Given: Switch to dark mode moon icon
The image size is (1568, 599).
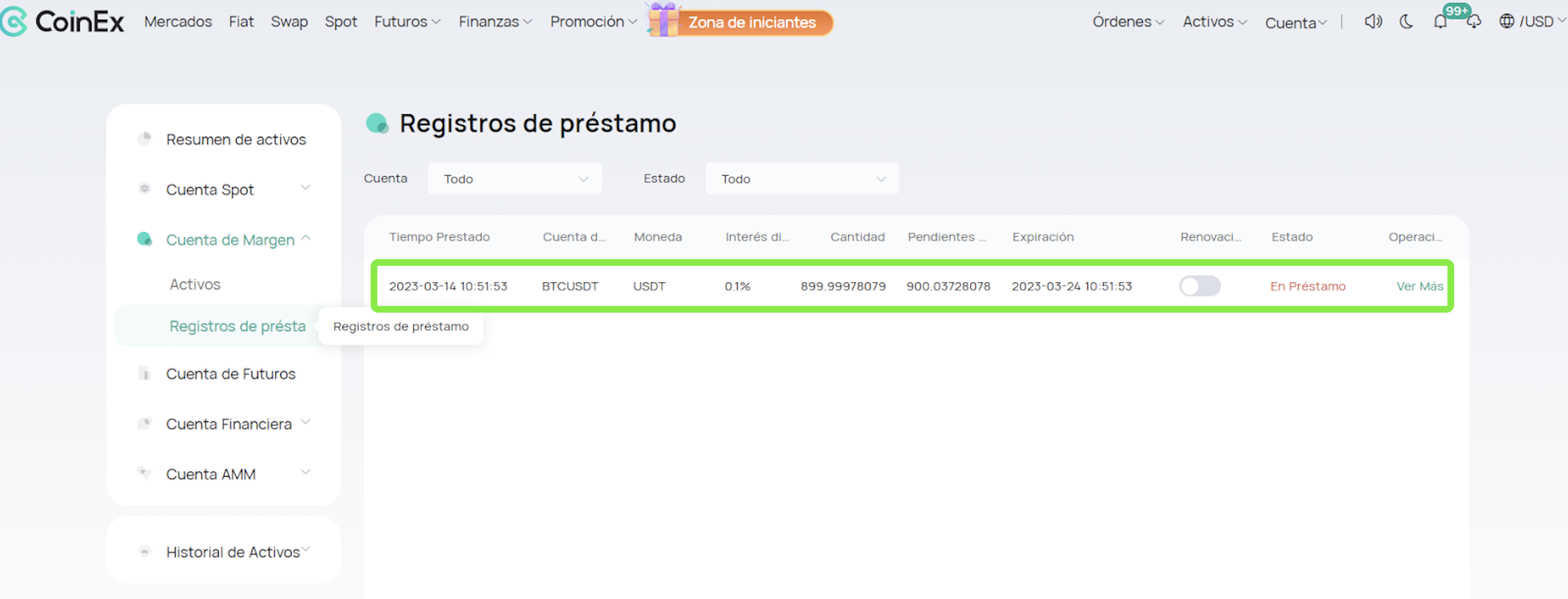Looking at the screenshot, I should (x=1406, y=22).
